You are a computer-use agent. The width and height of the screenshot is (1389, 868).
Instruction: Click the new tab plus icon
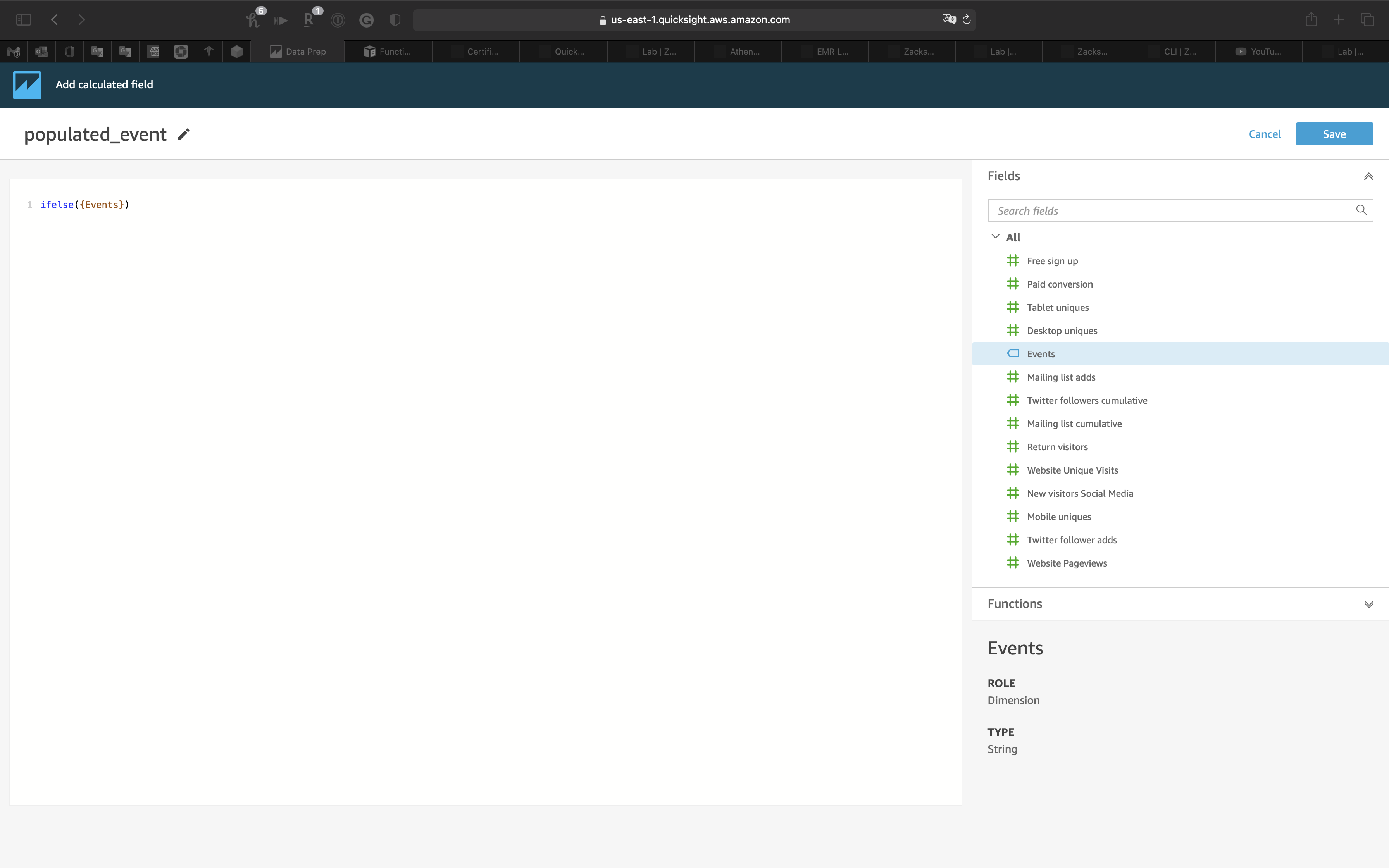[x=1339, y=20]
